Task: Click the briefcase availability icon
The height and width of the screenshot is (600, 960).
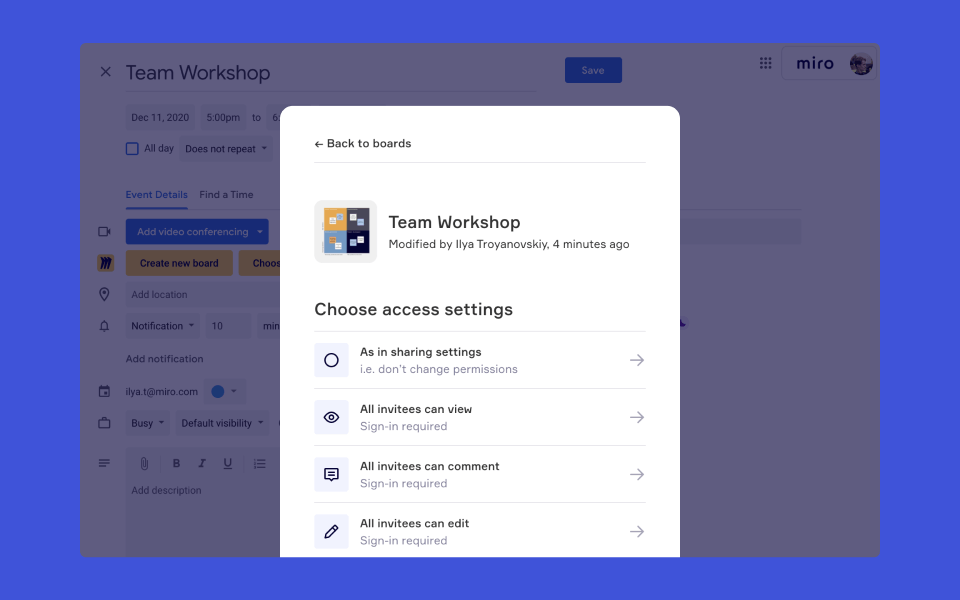Action: (104, 423)
